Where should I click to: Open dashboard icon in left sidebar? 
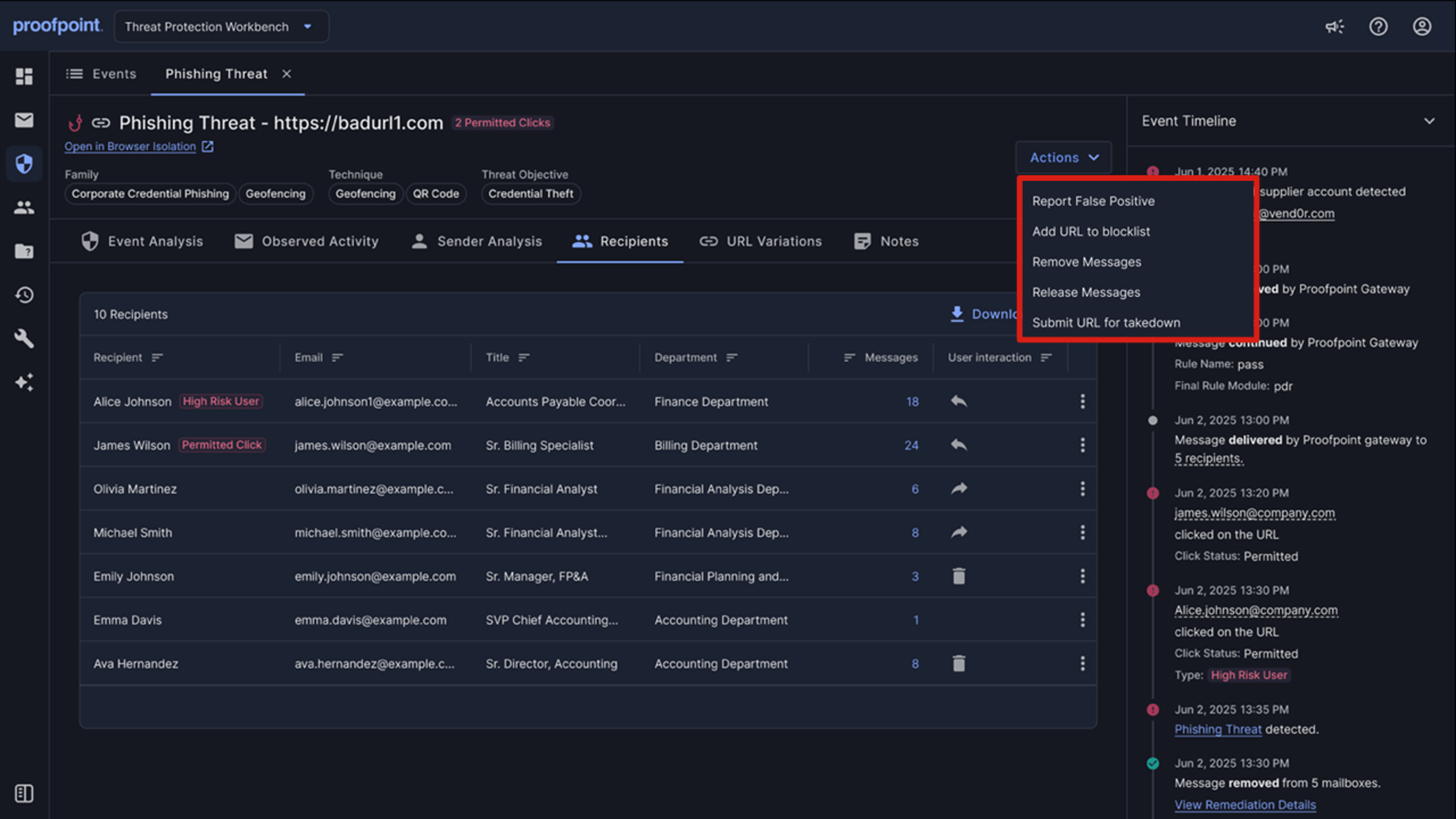tap(24, 76)
